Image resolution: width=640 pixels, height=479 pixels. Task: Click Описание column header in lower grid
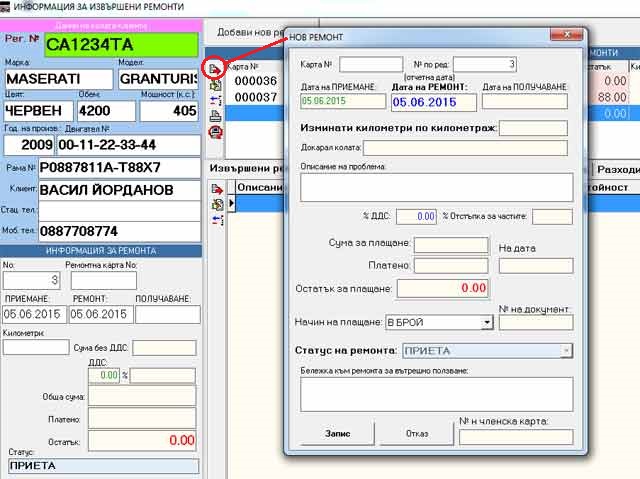(260, 187)
